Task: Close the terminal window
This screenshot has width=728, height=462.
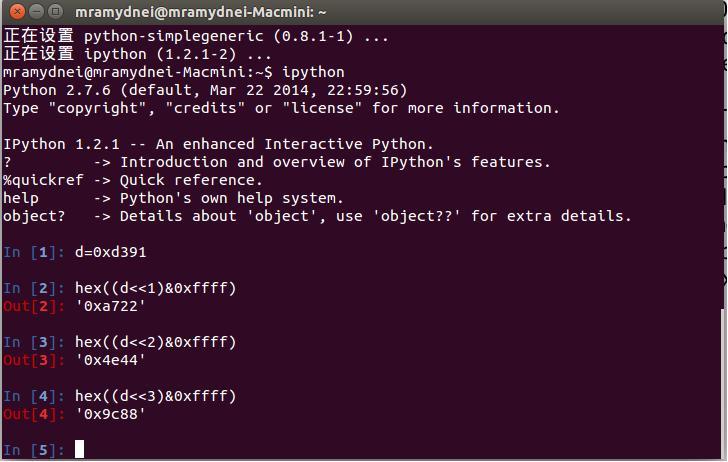Action: pos(14,11)
